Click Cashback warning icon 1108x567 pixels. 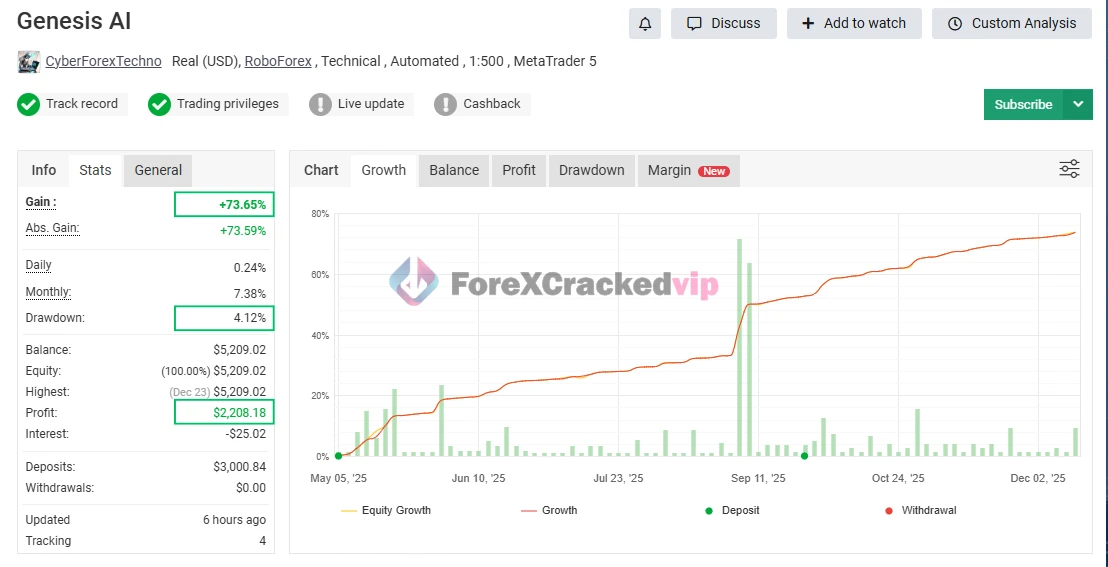(445, 105)
